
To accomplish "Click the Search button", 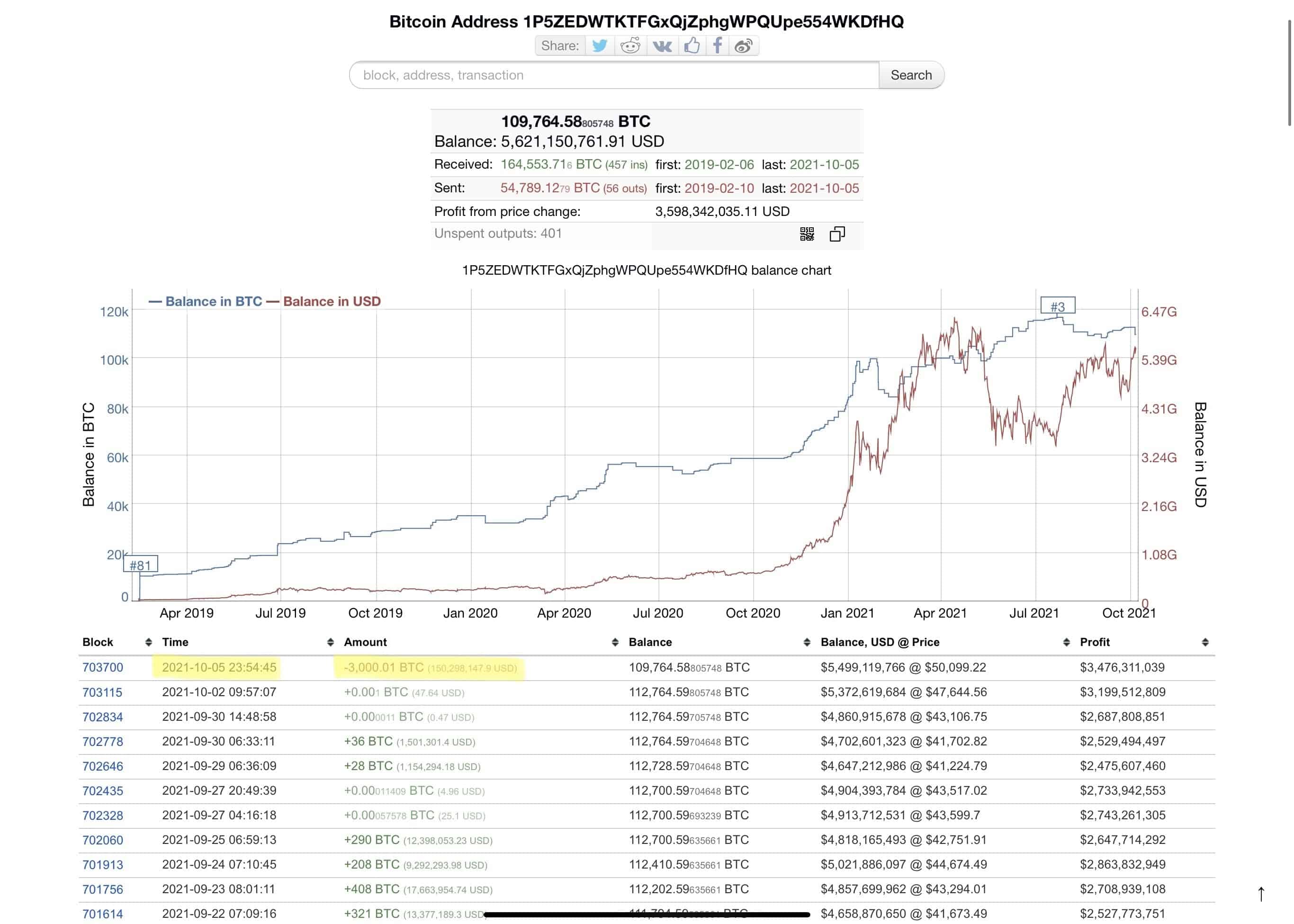I will coord(911,75).
